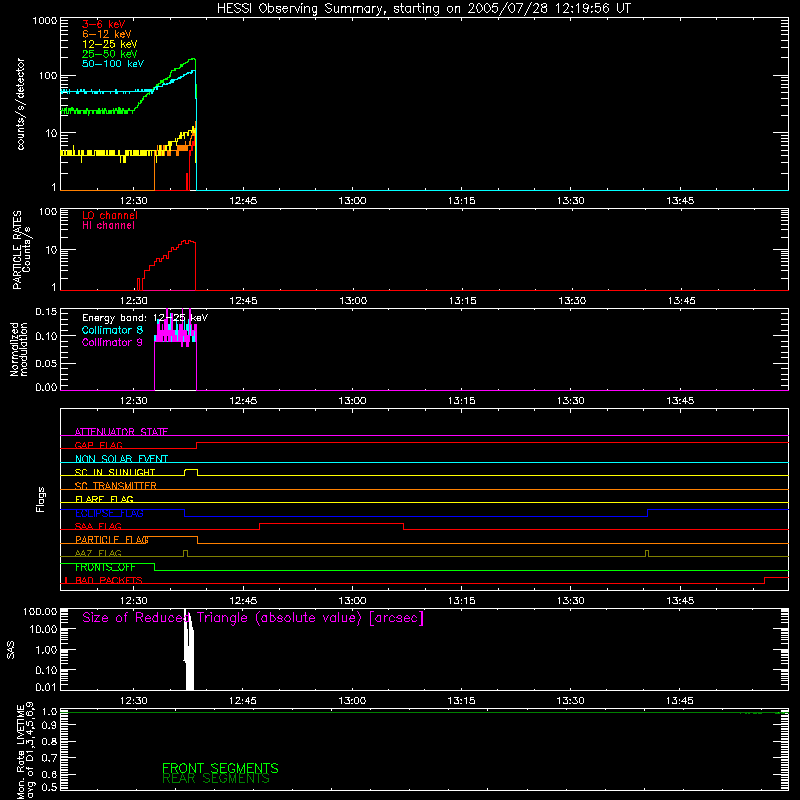The height and width of the screenshot is (800, 800).
Task: Select the SC_TRANSMITTER flag label
Action: 116,486
